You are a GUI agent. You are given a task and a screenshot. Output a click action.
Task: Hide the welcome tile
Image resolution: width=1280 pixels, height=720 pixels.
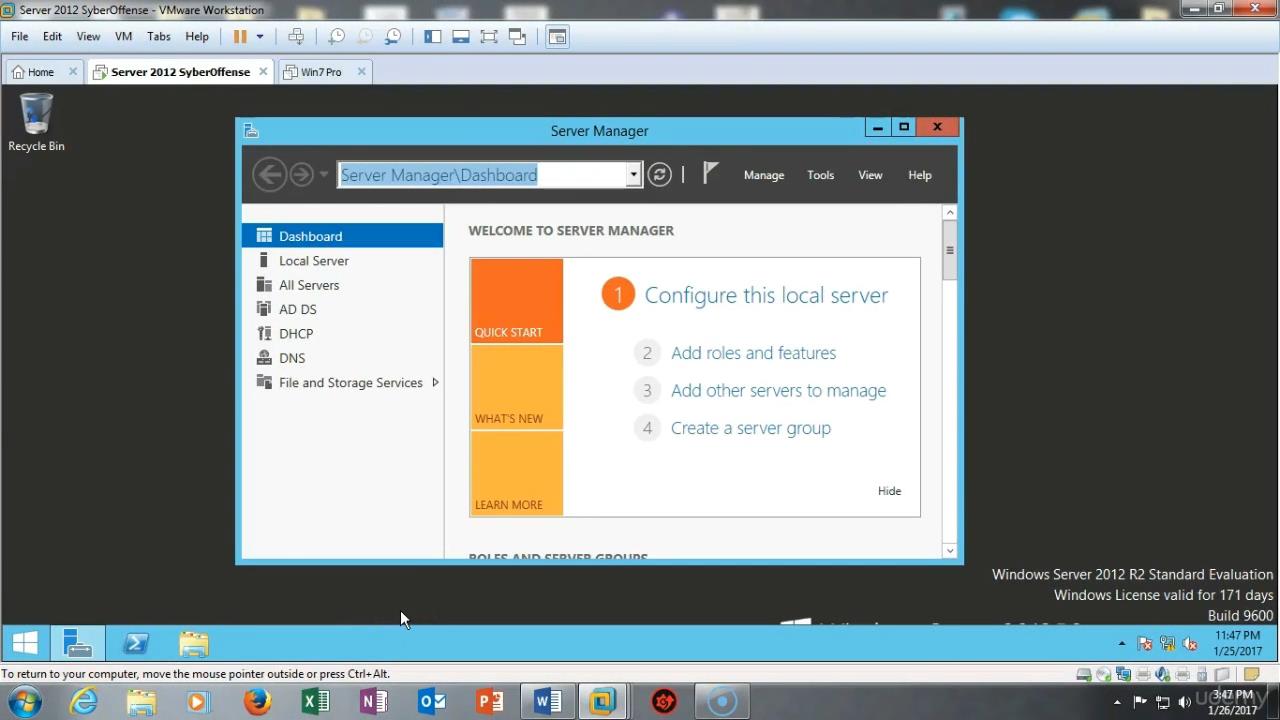[x=890, y=491]
